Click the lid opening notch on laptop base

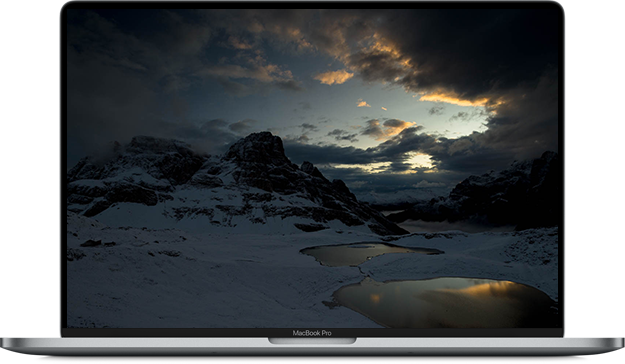(x=312, y=341)
